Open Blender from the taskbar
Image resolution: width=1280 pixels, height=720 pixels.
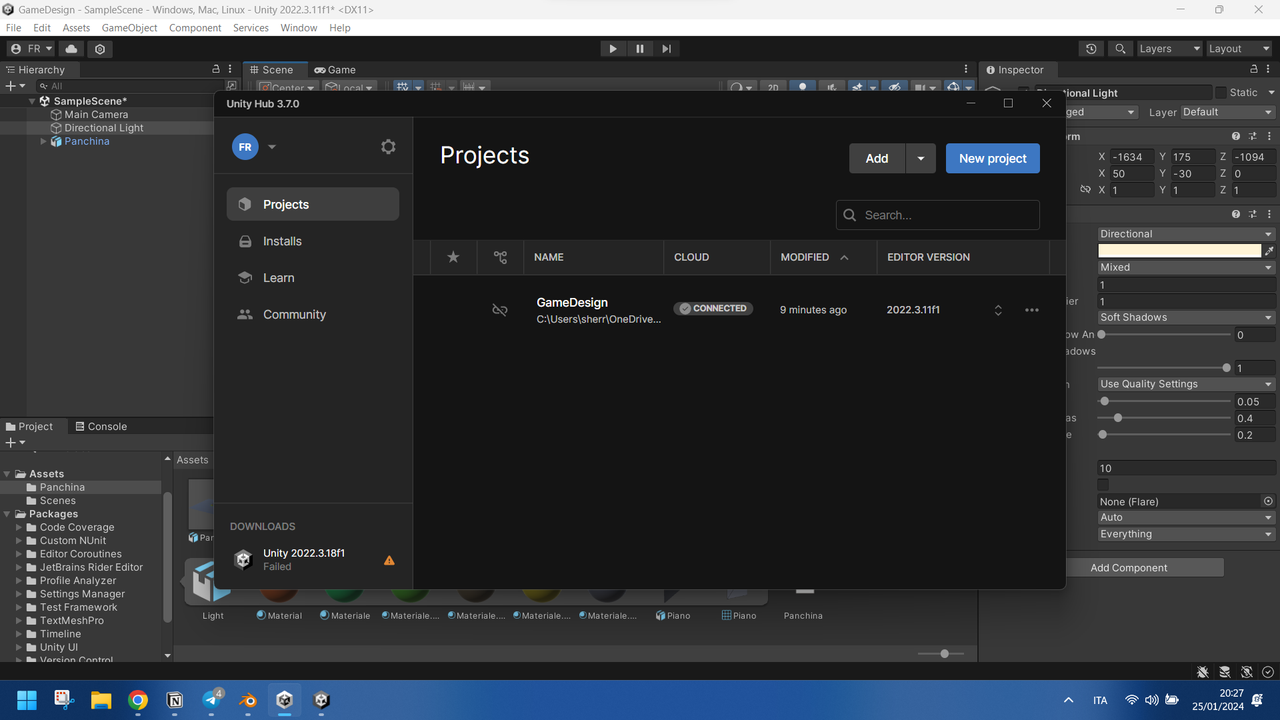(248, 700)
